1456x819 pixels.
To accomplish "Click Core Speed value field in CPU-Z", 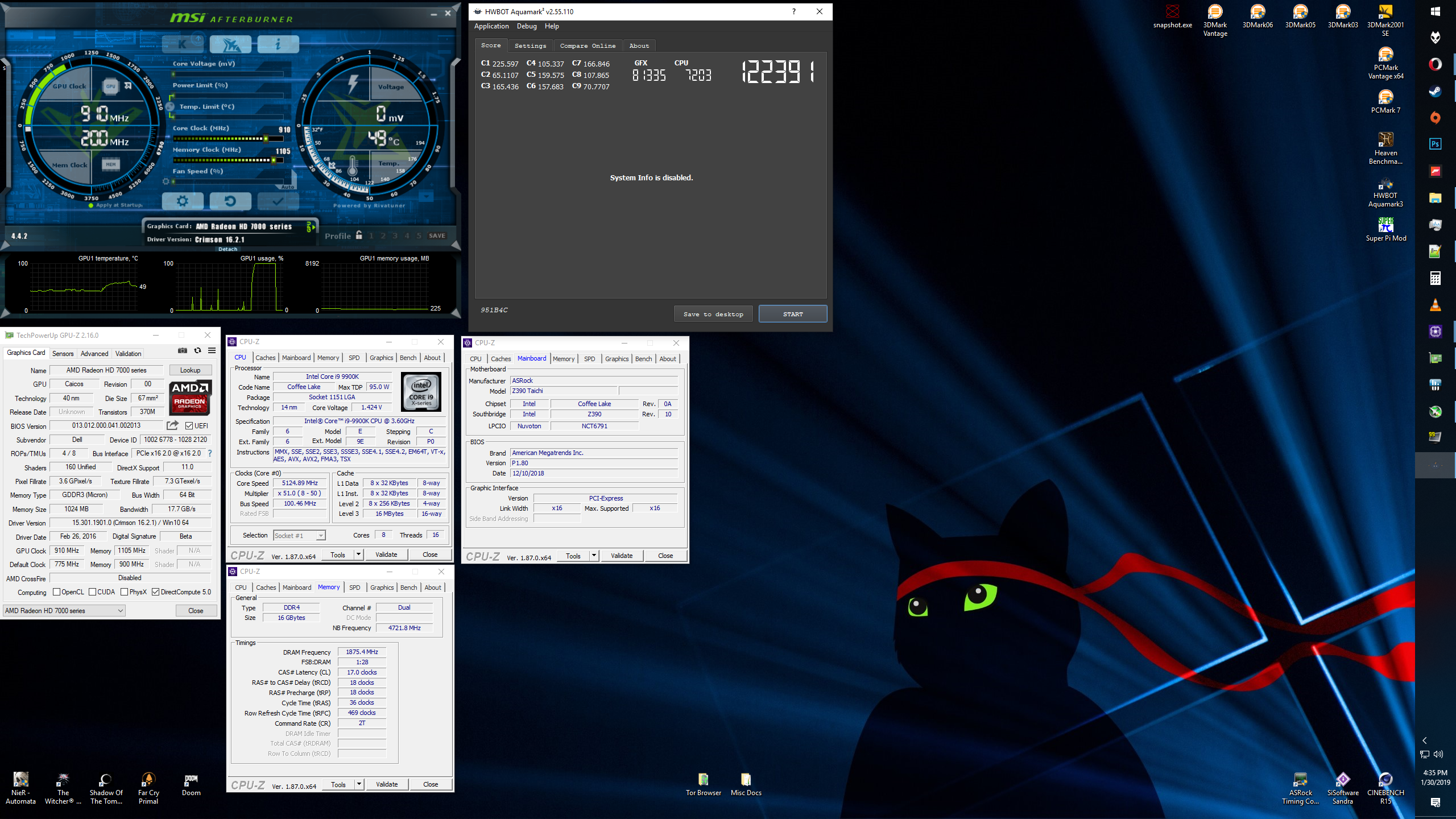I will pos(300,483).
